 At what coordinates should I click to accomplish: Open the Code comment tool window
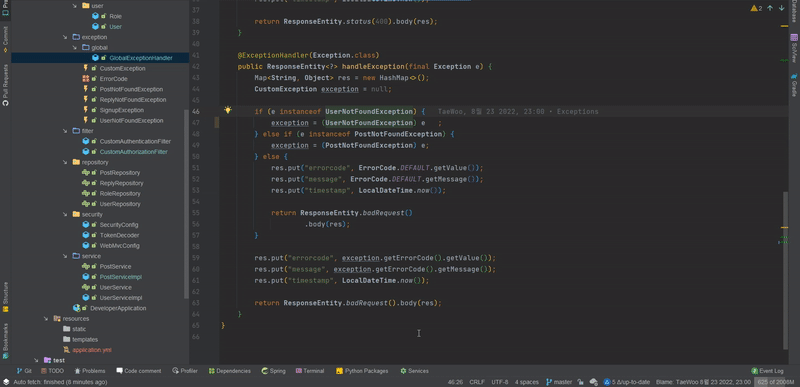[138, 371]
